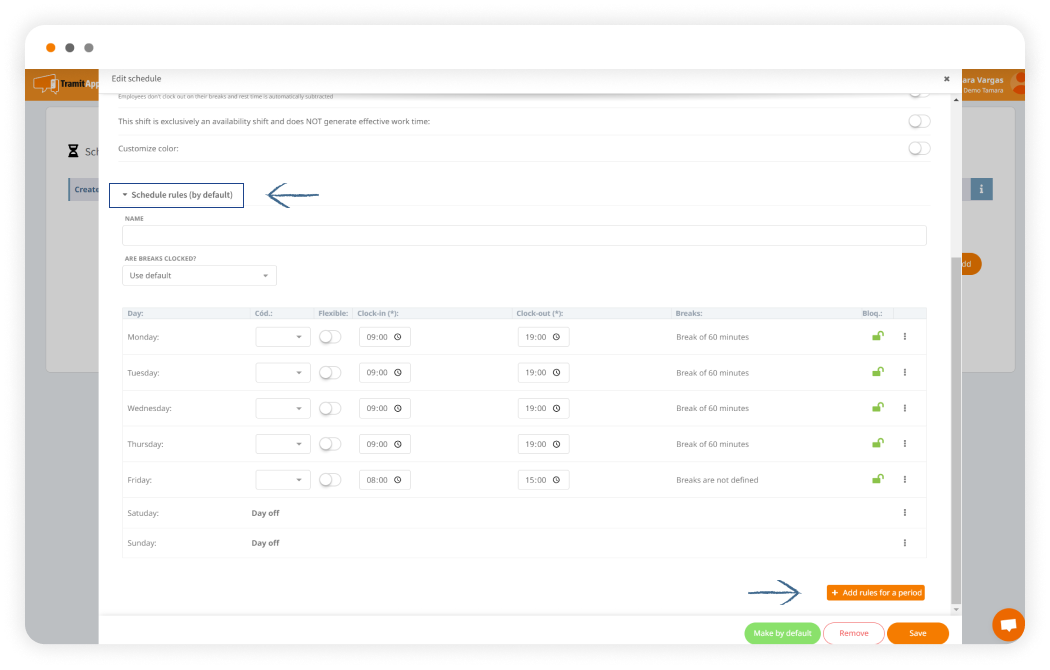The width and height of the screenshot is (1050, 670).
Task: Open Tuesday's three-dot options menu
Action: 905,372
